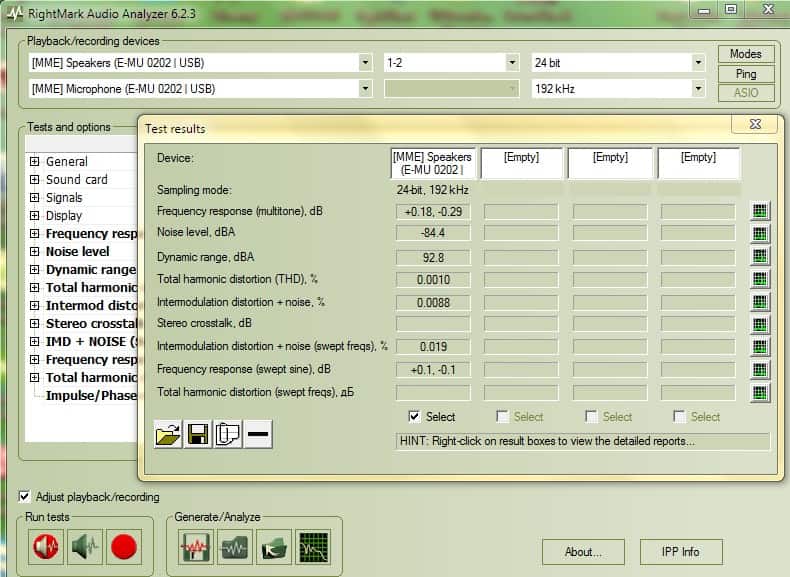This screenshot has width=790, height=577.
Task: Click the +0.18, -0.29 frequency response value
Action: [433, 212]
